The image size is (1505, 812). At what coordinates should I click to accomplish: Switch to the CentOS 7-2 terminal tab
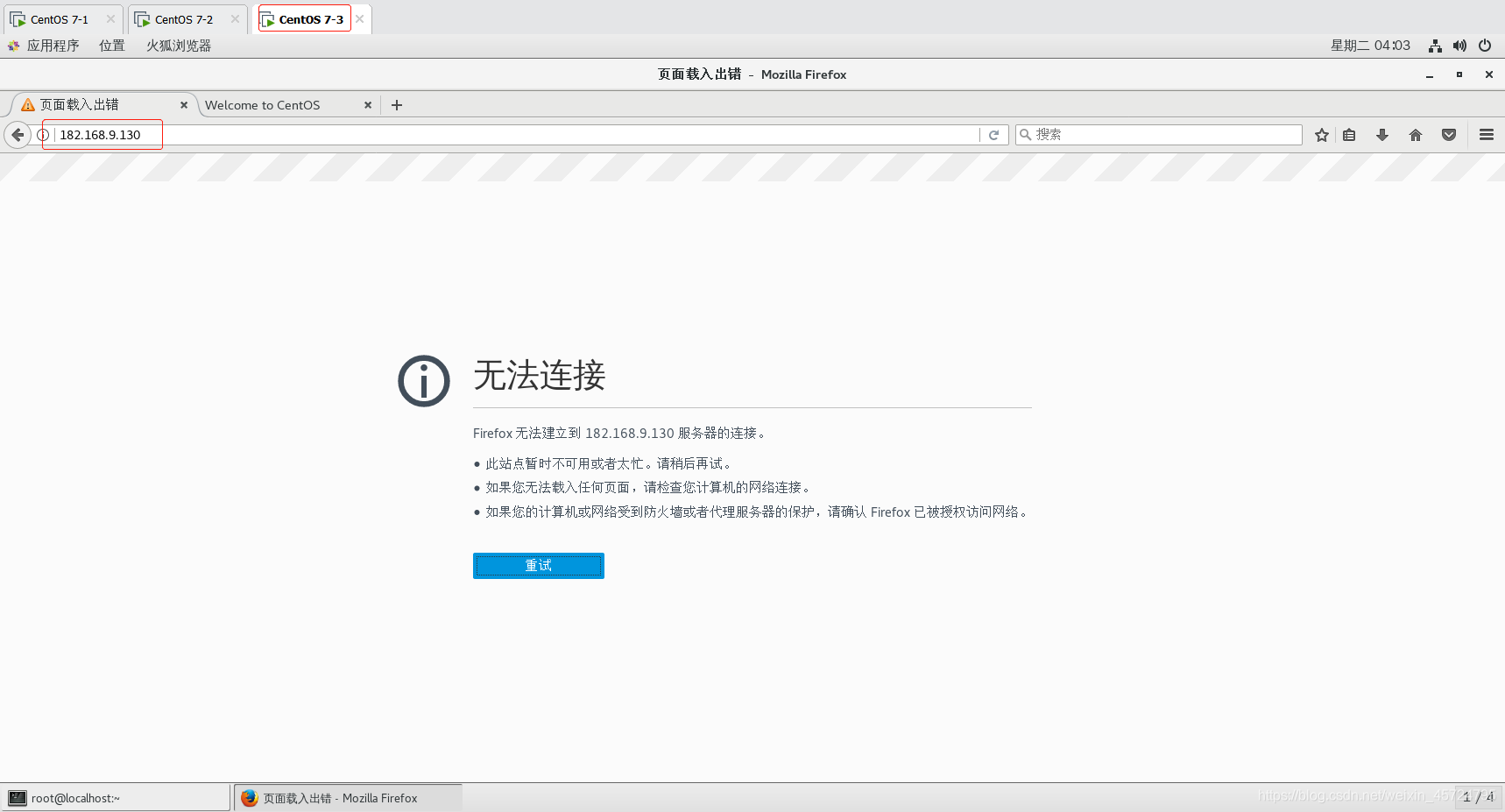[x=181, y=18]
